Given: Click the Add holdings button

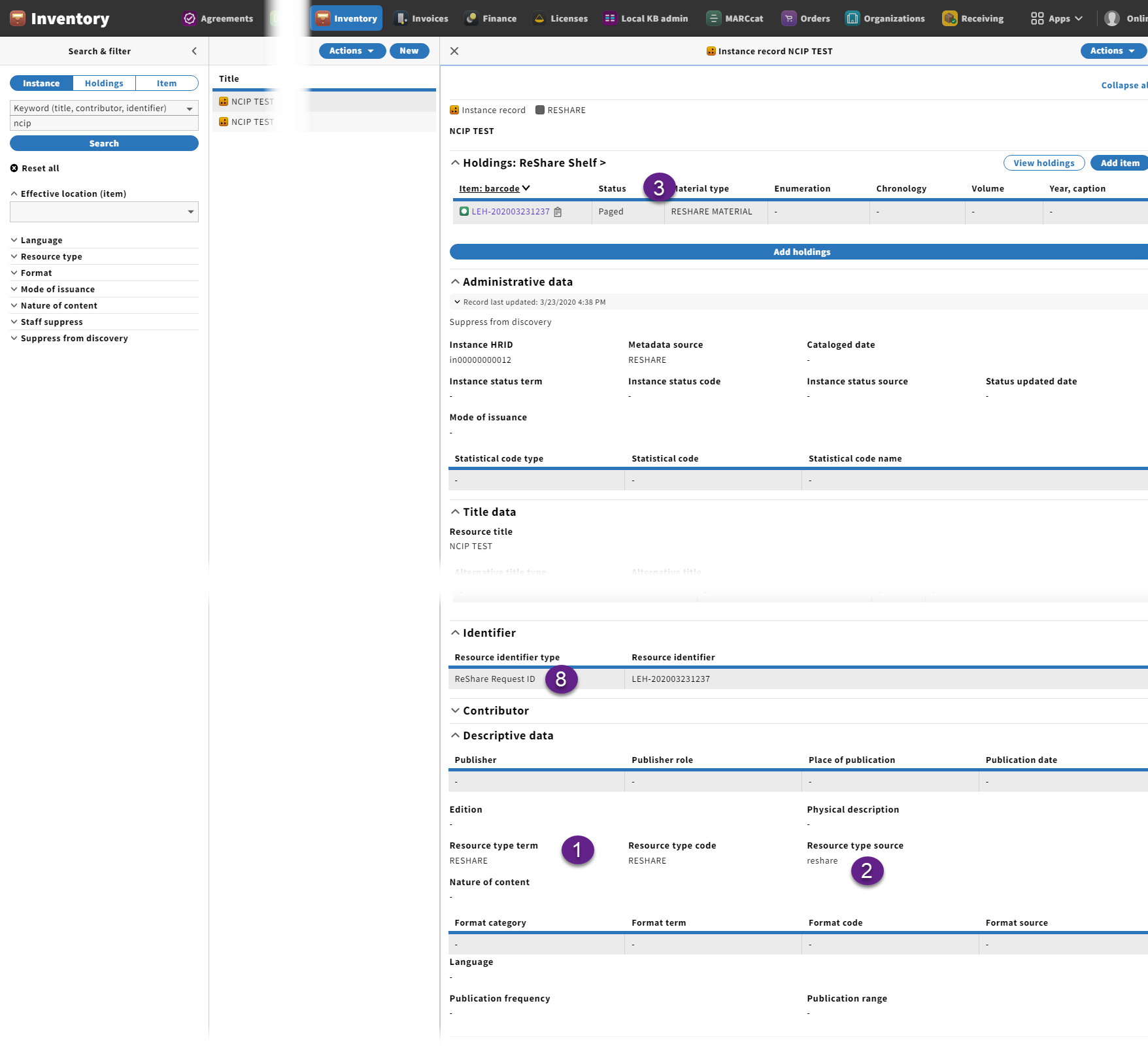Looking at the screenshot, I should coord(799,252).
